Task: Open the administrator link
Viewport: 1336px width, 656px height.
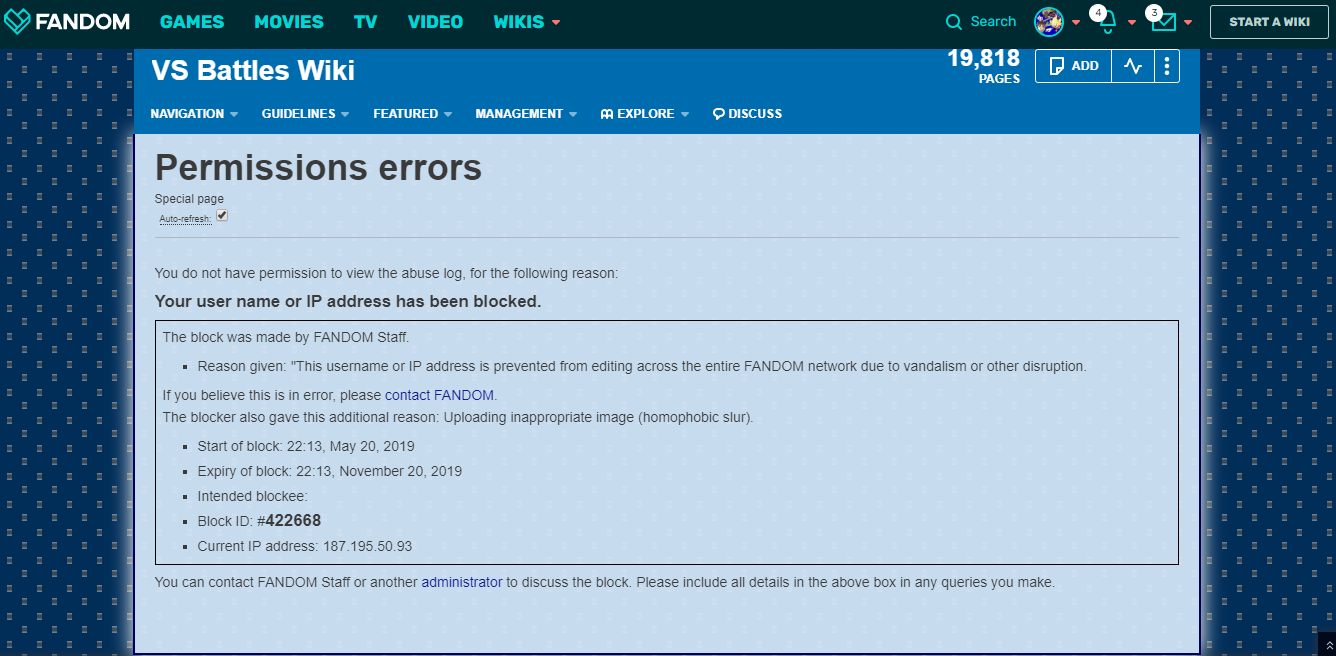Action: tap(461, 582)
